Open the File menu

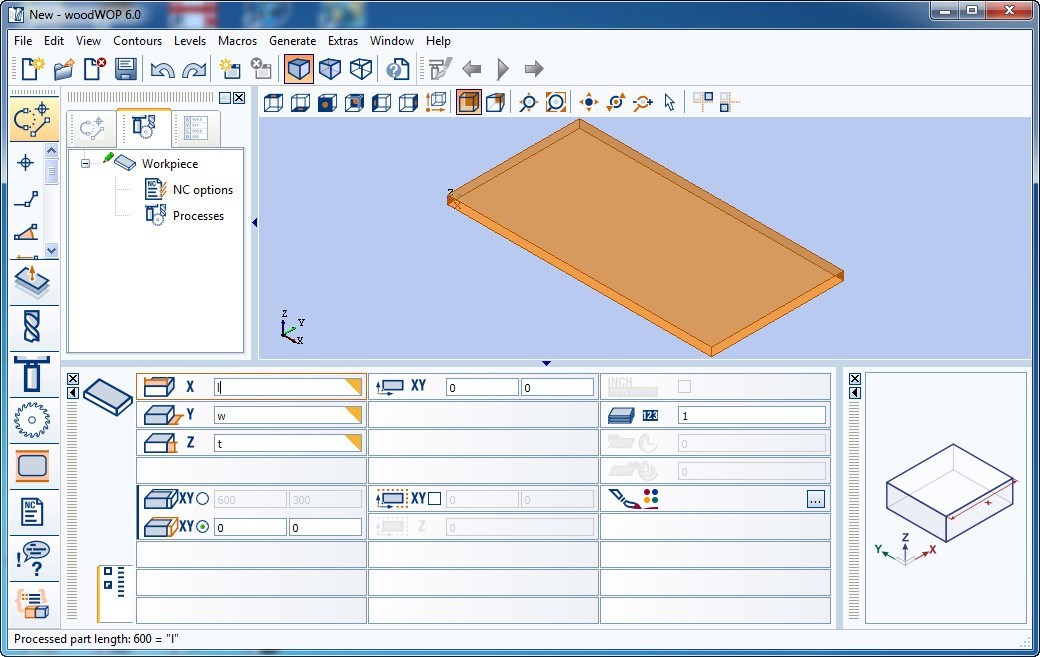(x=23, y=40)
